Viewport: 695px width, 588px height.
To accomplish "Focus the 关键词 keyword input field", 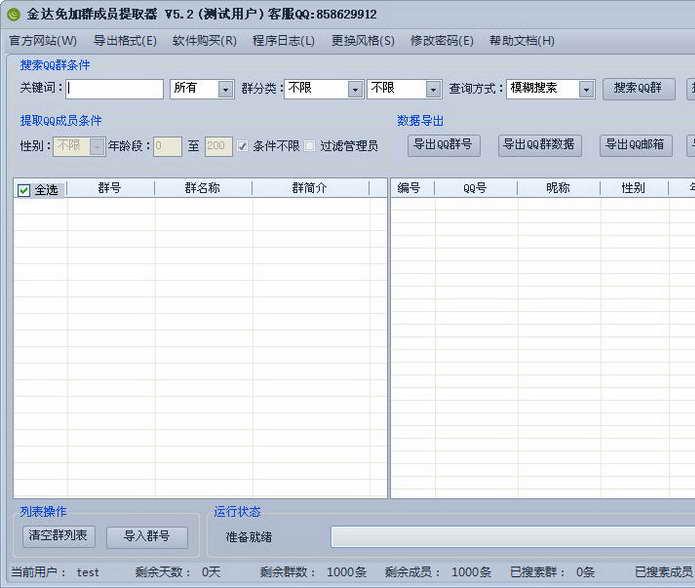I will click(x=115, y=89).
